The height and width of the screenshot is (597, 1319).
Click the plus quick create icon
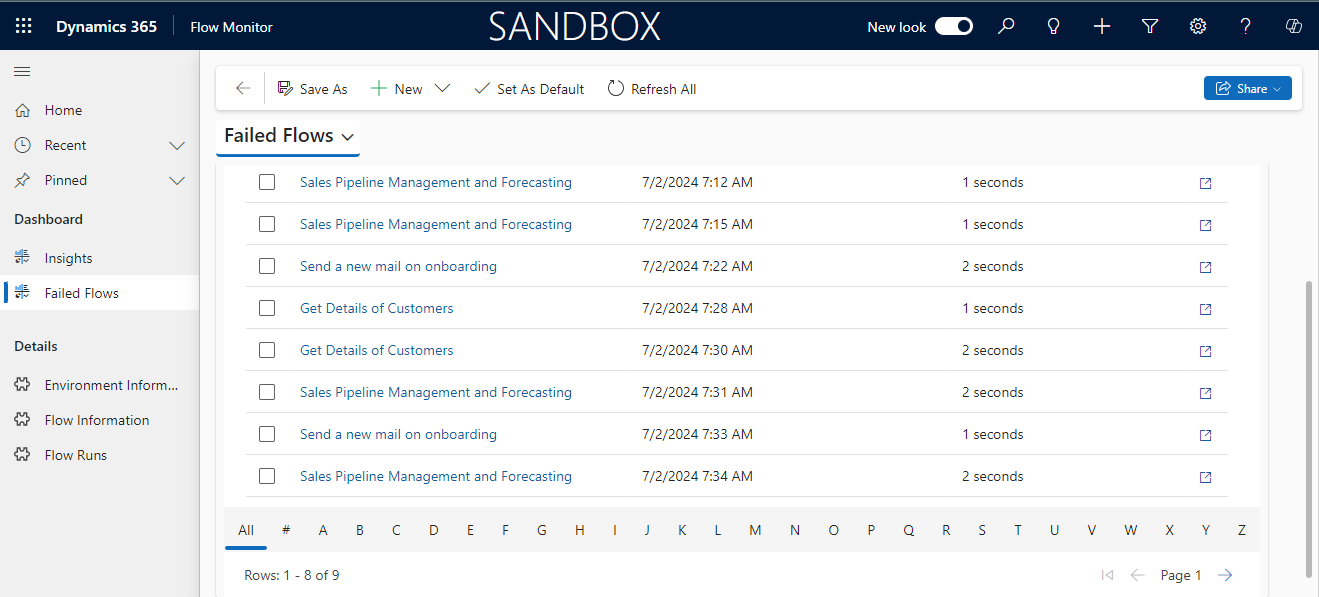[1101, 27]
